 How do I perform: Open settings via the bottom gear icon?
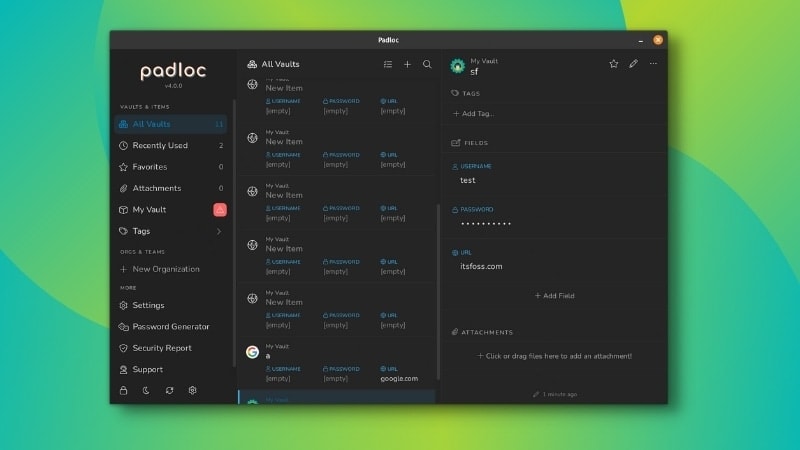pos(193,390)
